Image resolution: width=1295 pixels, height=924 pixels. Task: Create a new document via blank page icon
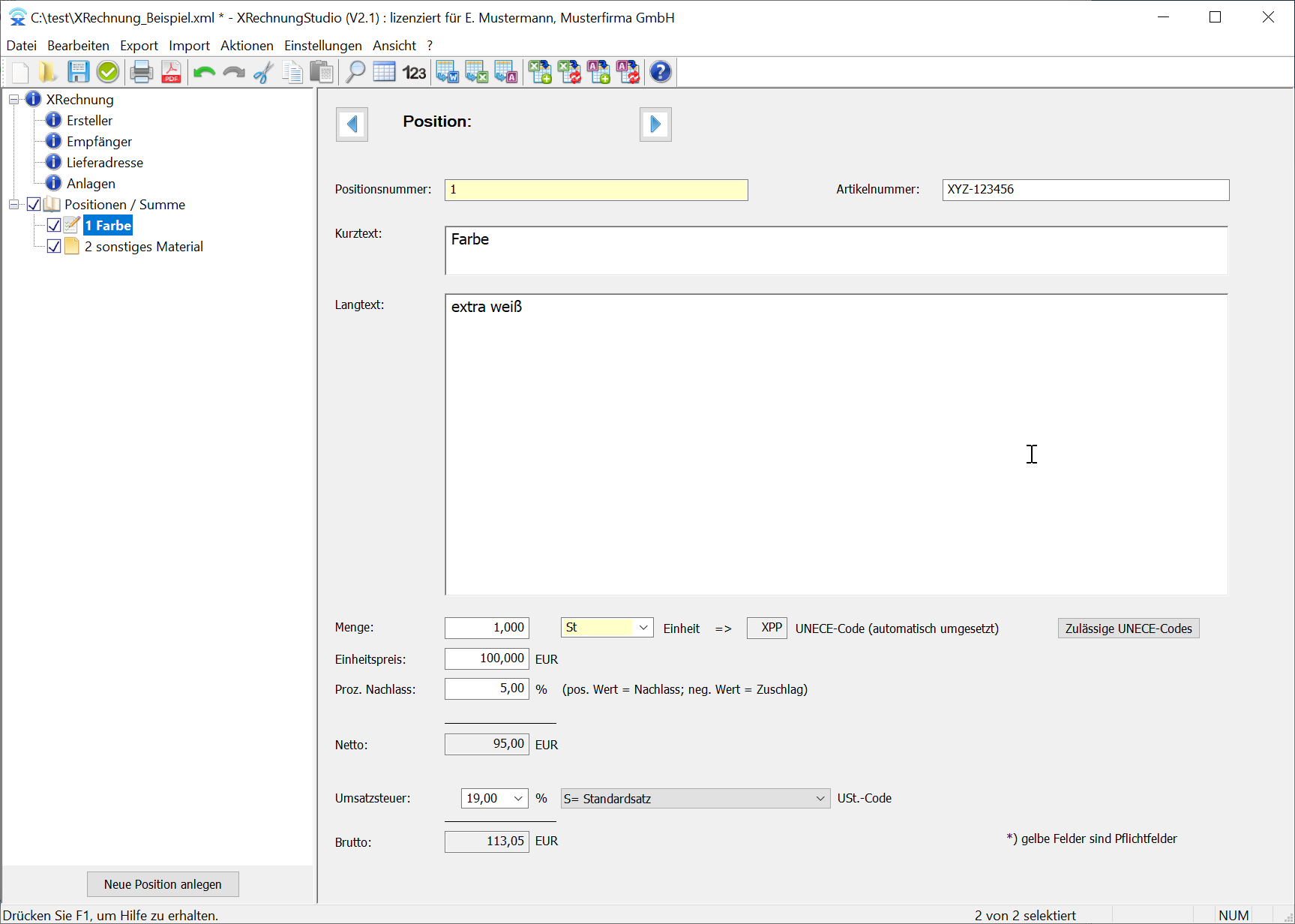[20, 72]
